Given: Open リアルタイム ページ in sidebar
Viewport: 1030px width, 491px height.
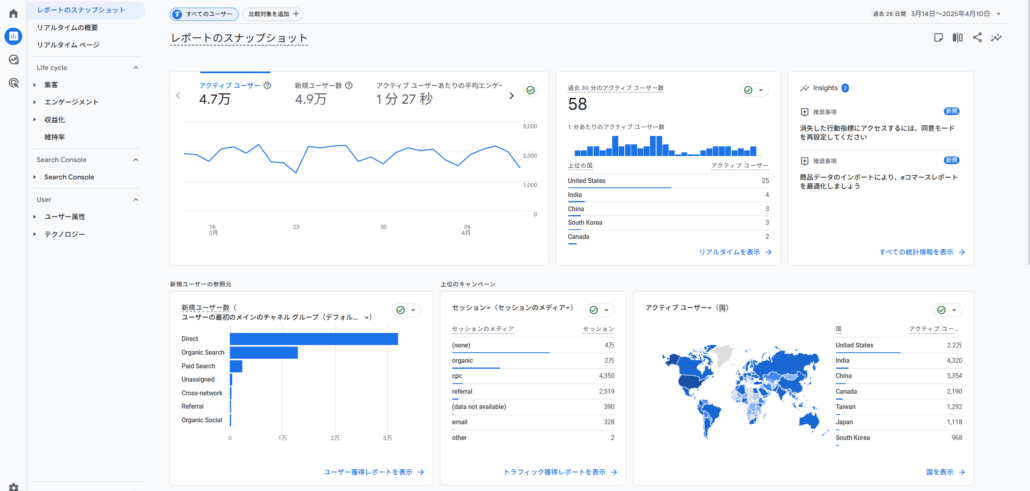Looking at the screenshot, I should pyautogui.click(x=68, y=45).
